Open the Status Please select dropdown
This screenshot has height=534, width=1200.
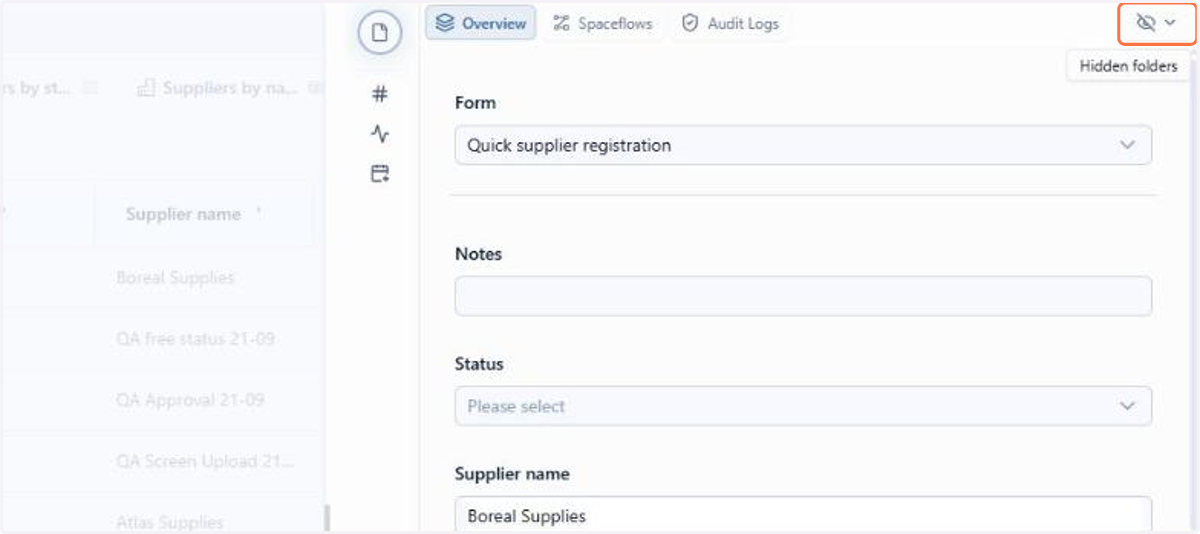pyautogui.click(x=803, y=406)
